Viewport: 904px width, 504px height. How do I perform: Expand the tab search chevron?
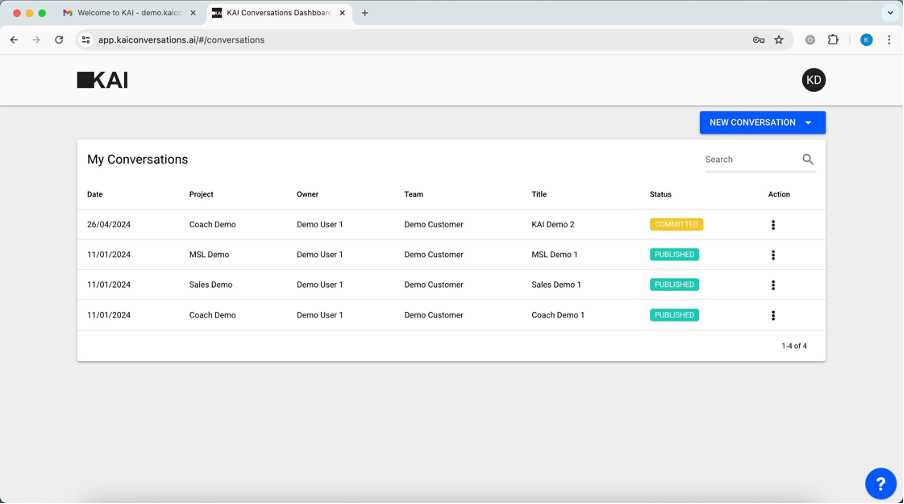click(x=890, y=13)
